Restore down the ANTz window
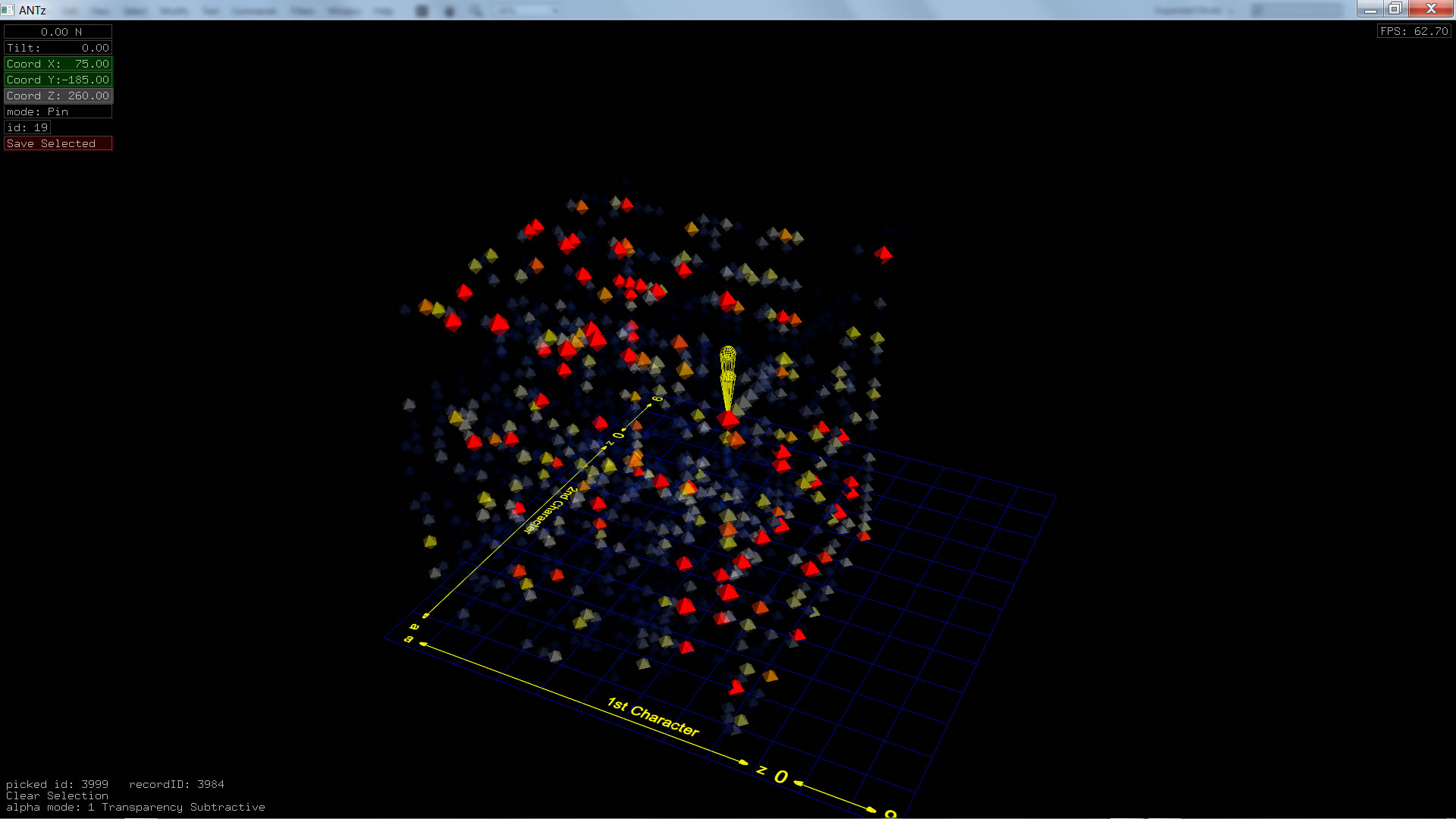This screenshot has width=1456, height=819. 1395,8
